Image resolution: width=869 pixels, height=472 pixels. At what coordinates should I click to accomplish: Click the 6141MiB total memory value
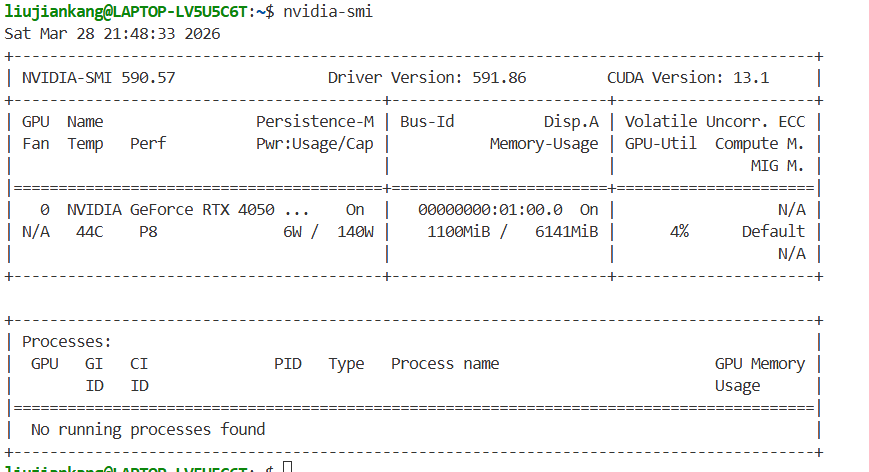(x=566, y=231)
